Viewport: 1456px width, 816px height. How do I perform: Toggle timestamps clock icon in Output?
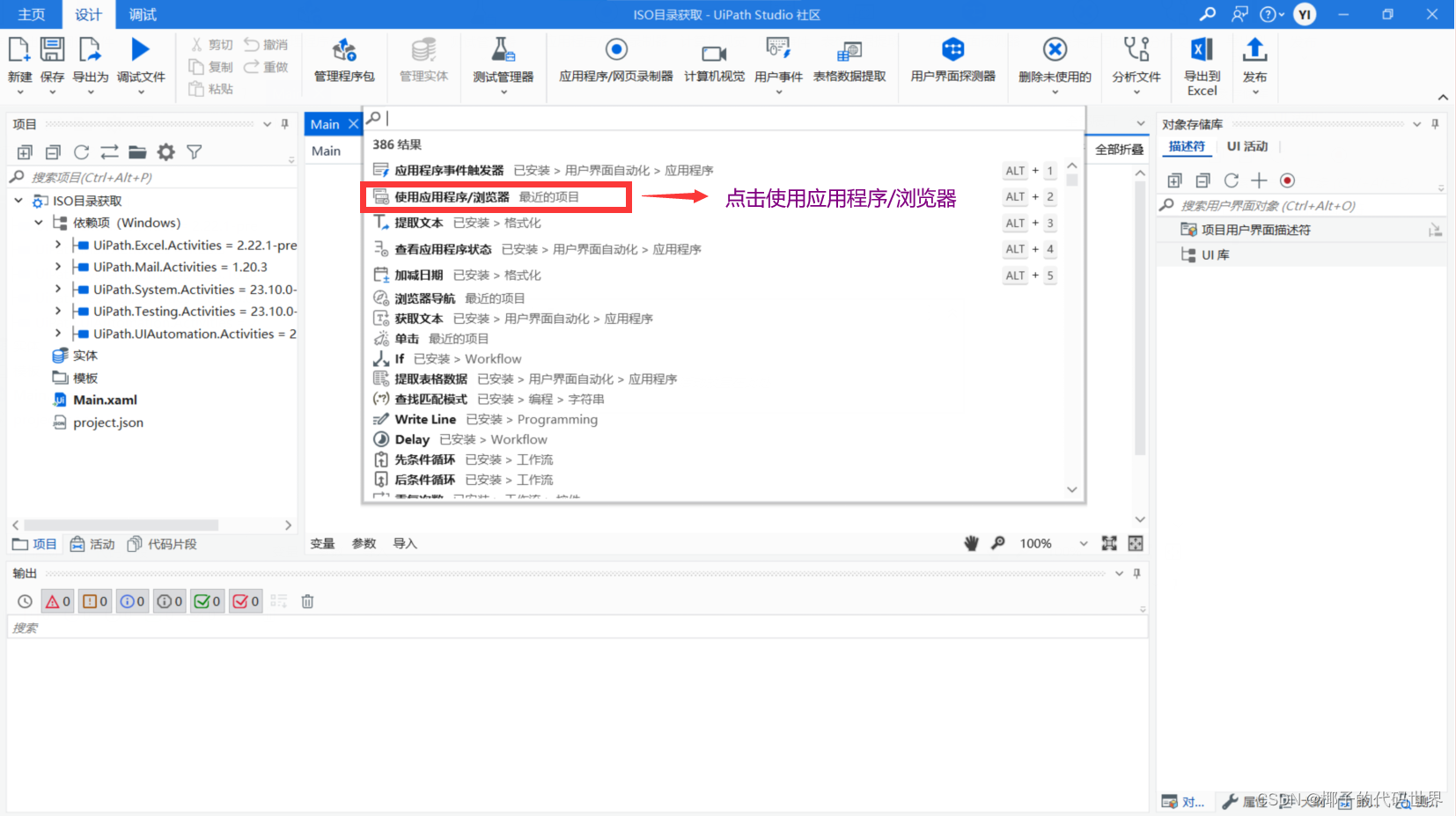click(x=25, y=601)
